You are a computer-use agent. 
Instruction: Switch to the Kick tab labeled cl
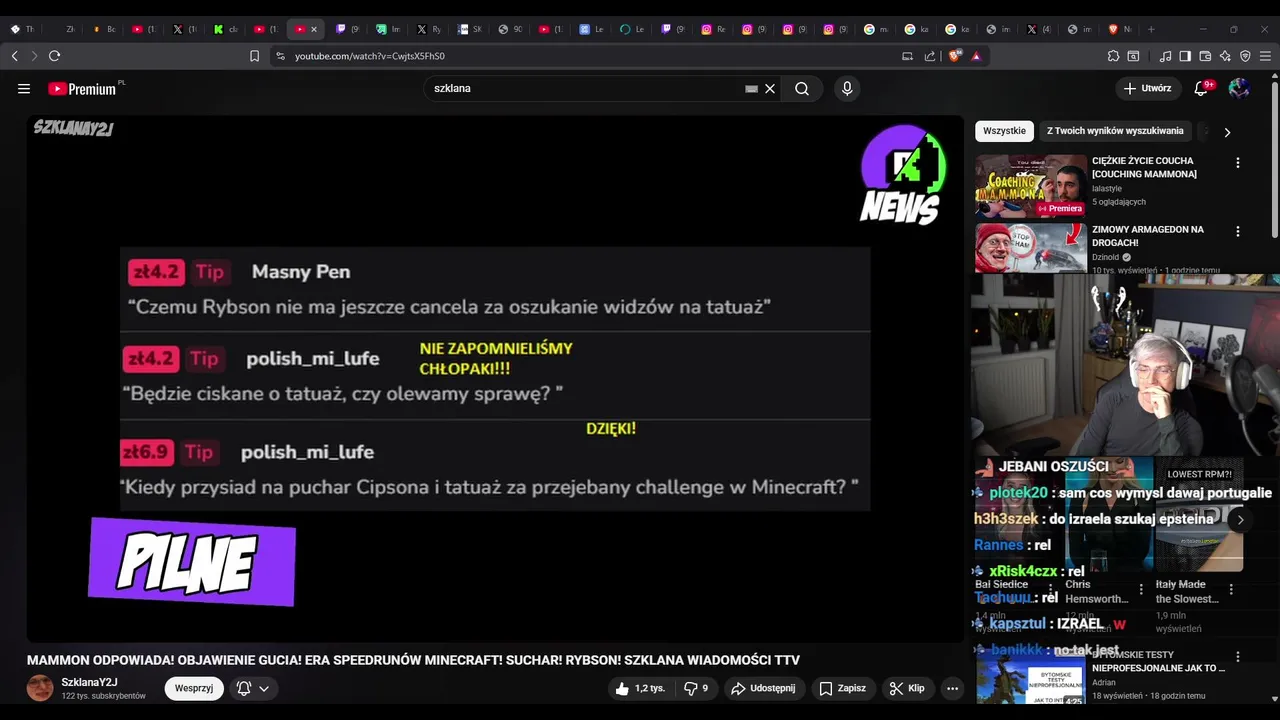tap(226, 29)
